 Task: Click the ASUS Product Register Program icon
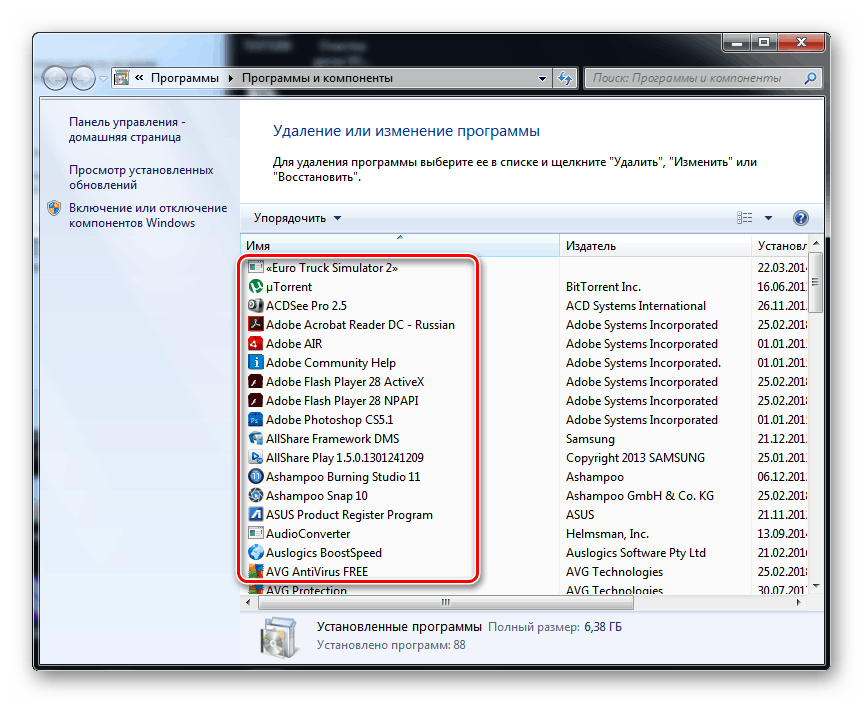click(x=256, y=515)
